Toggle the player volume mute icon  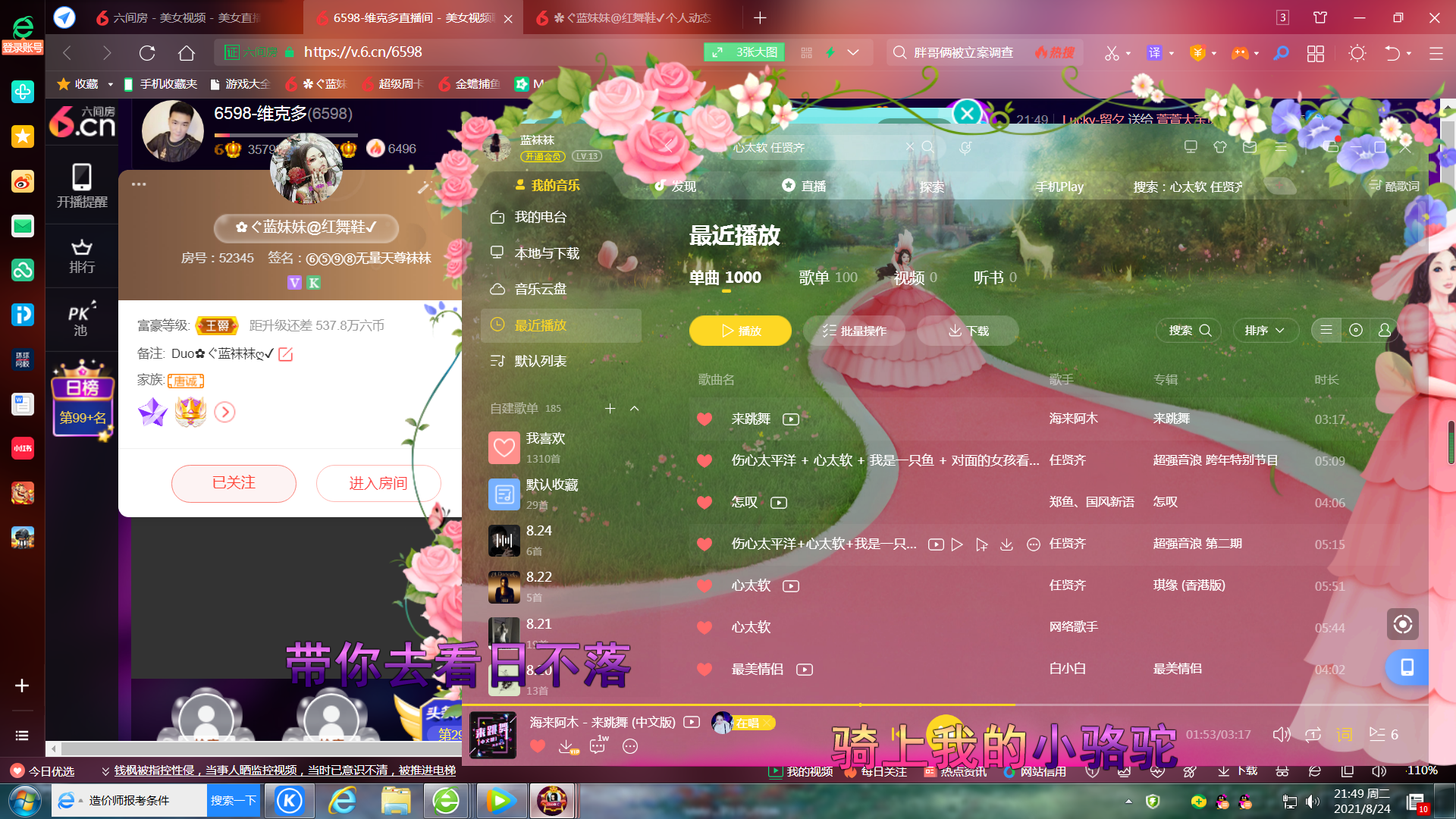coord(1282,734)
